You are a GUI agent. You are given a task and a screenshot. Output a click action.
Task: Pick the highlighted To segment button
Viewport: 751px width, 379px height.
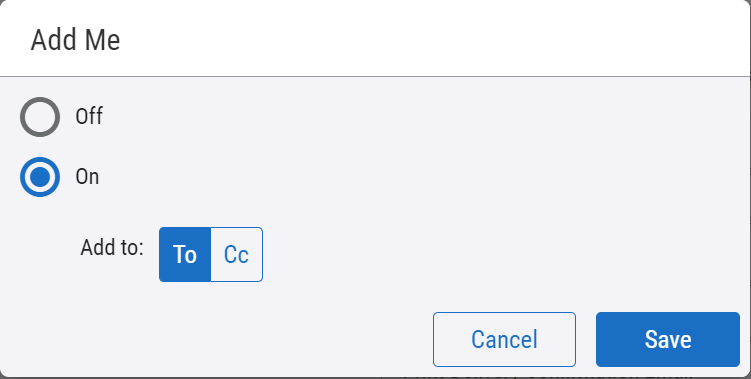click(x=185, y=254)
